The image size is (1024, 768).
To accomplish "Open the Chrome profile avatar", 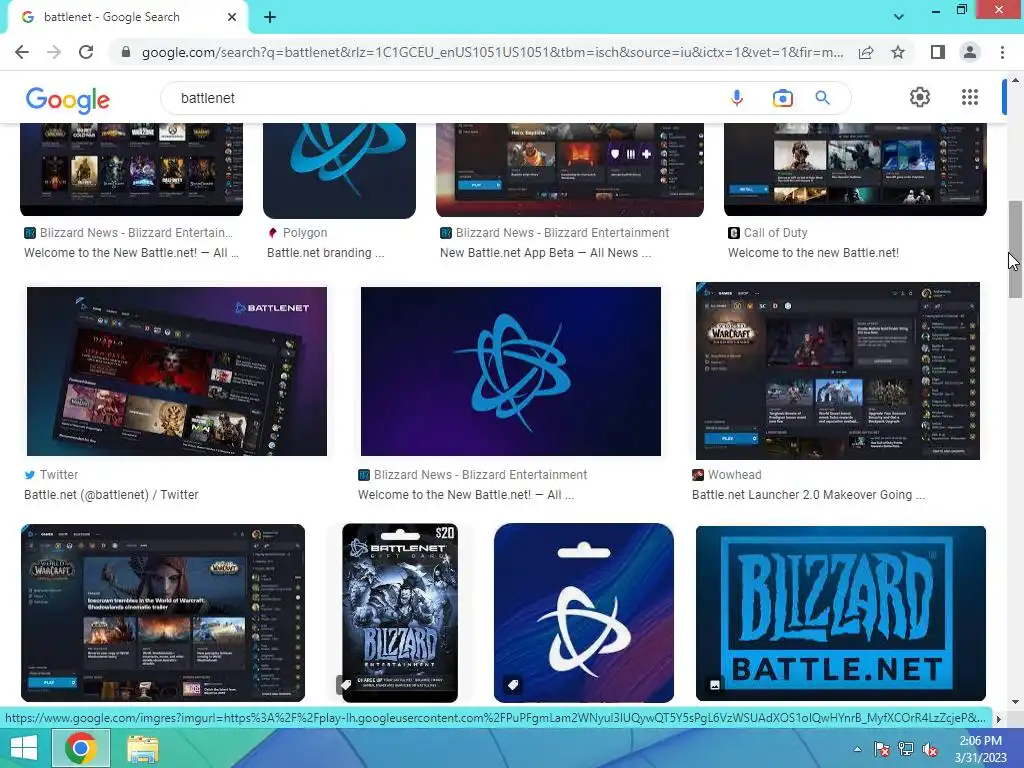I will 970,52.
